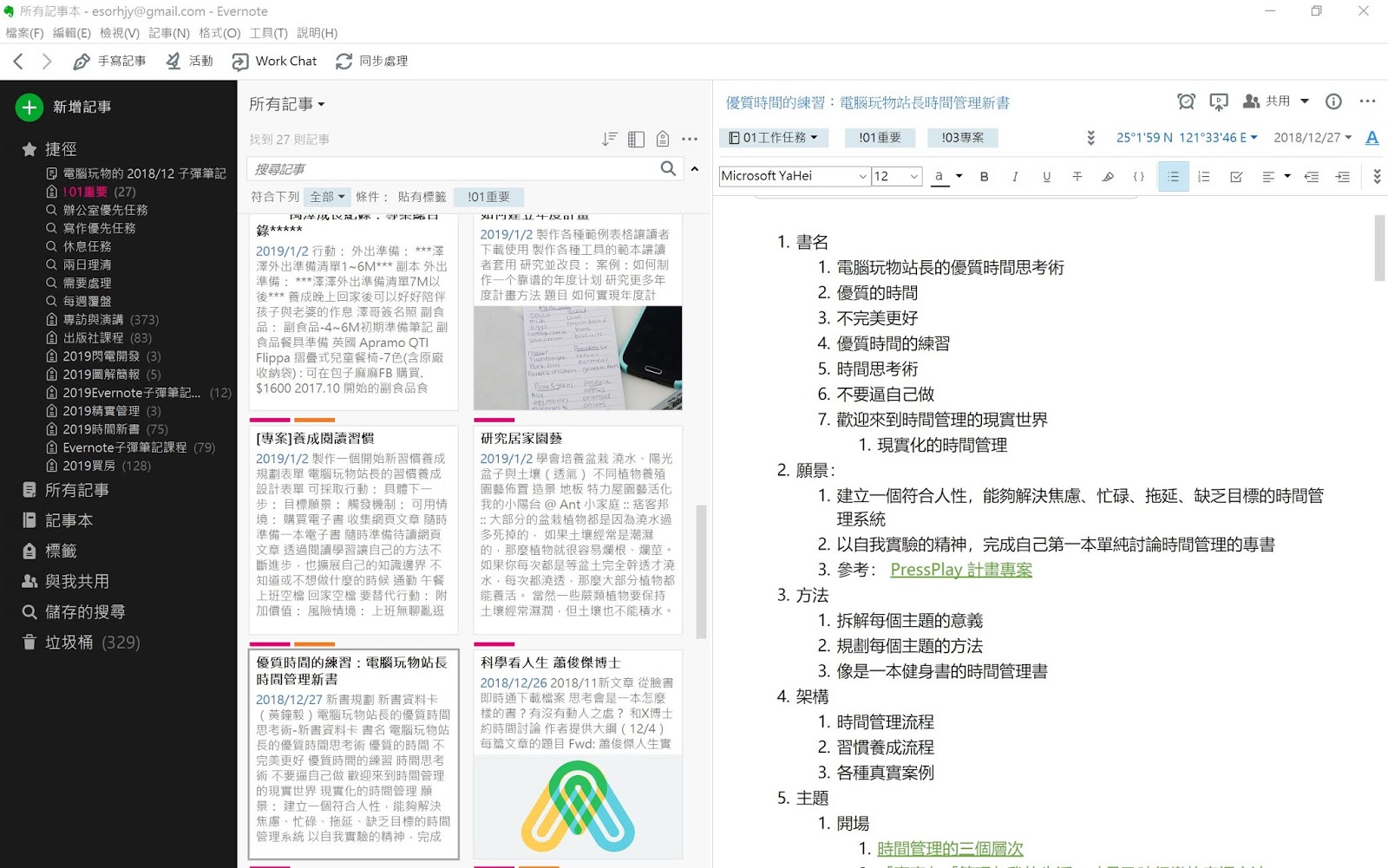Image resolution: width=1388 pixels, height=868 pixels.
Task: Click the notebook filter icon in list header
Action: pos(663,139)
